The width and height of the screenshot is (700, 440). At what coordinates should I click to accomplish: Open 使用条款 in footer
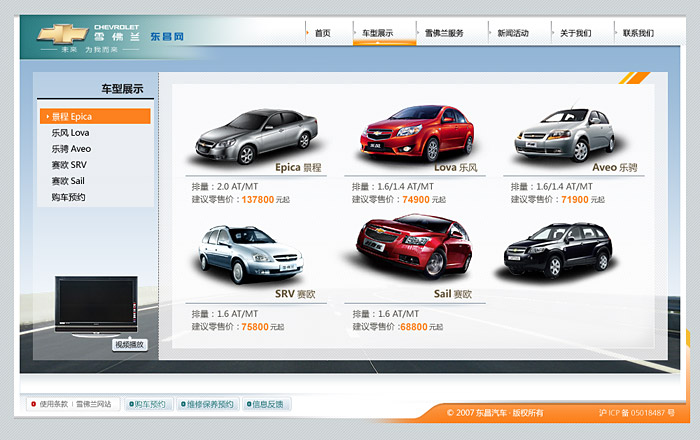click(x=54, y=404)
